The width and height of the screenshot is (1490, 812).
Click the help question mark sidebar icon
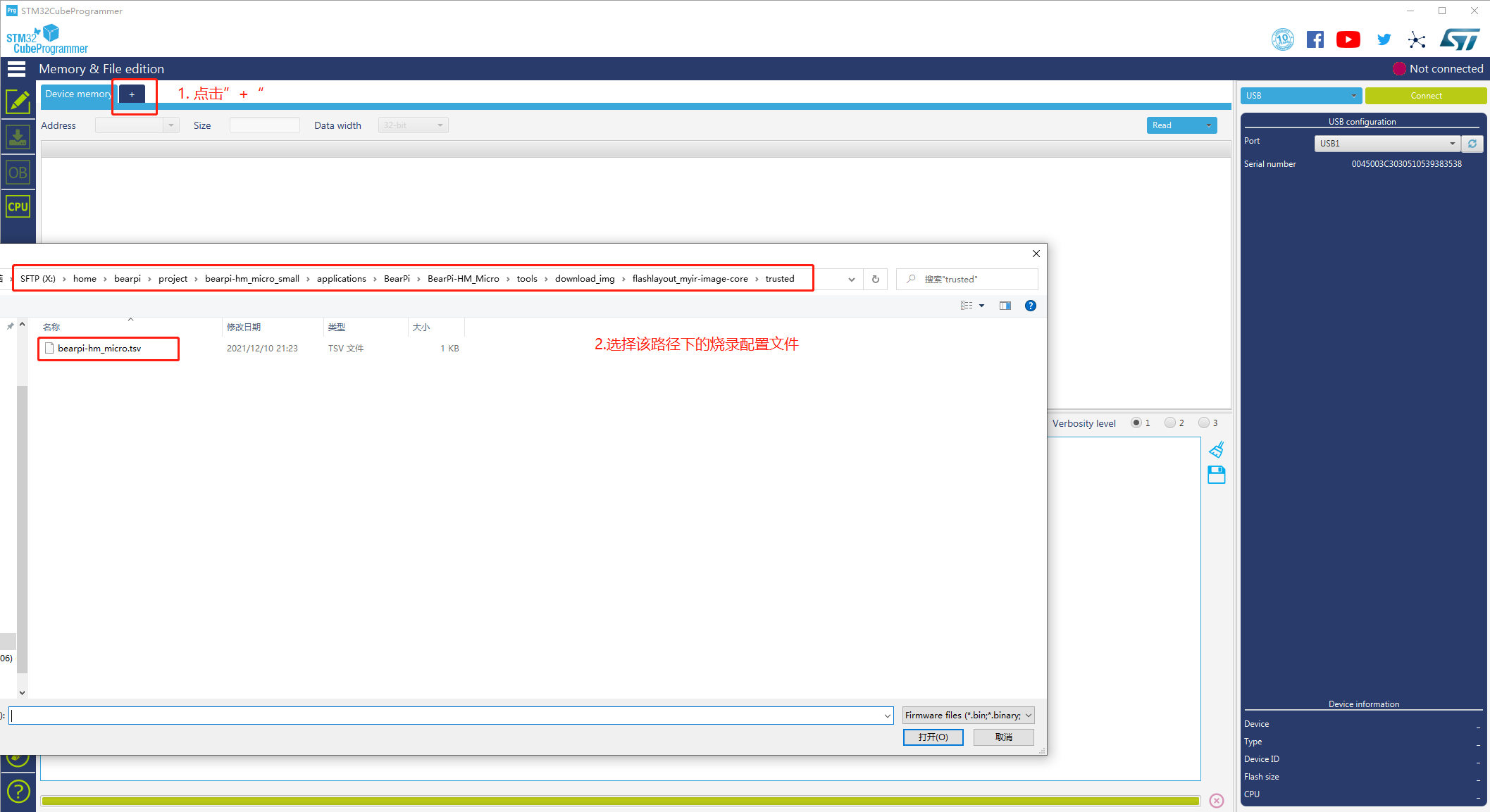18,791
